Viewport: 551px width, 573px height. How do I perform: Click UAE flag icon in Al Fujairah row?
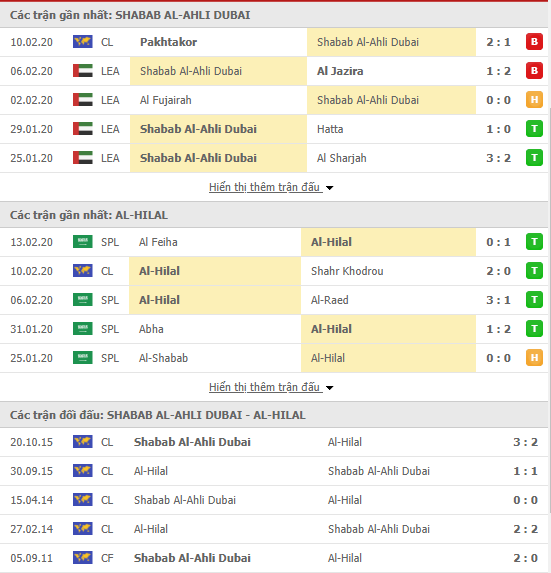tap(83, 100)
